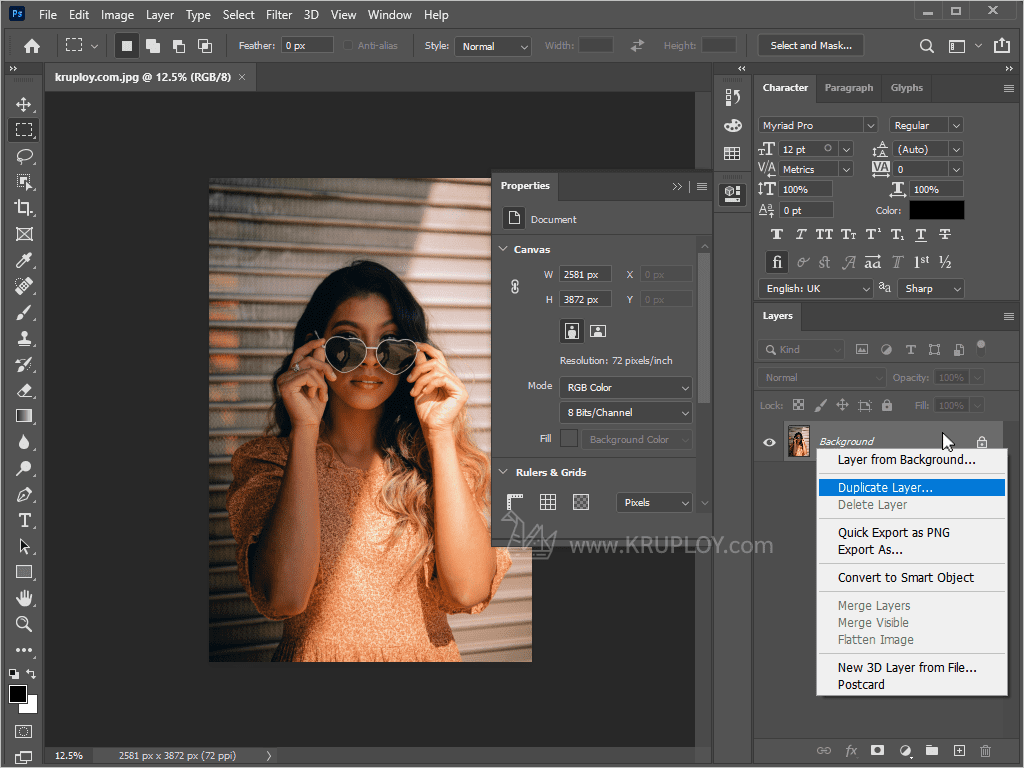Viewport: 1024px width, 768px height.
Task: Open the RGB Color mode dropdown
Action: click(x=626, y=387)
